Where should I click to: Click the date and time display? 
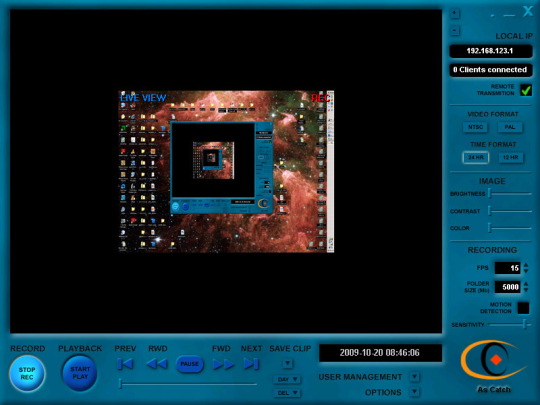380,353
